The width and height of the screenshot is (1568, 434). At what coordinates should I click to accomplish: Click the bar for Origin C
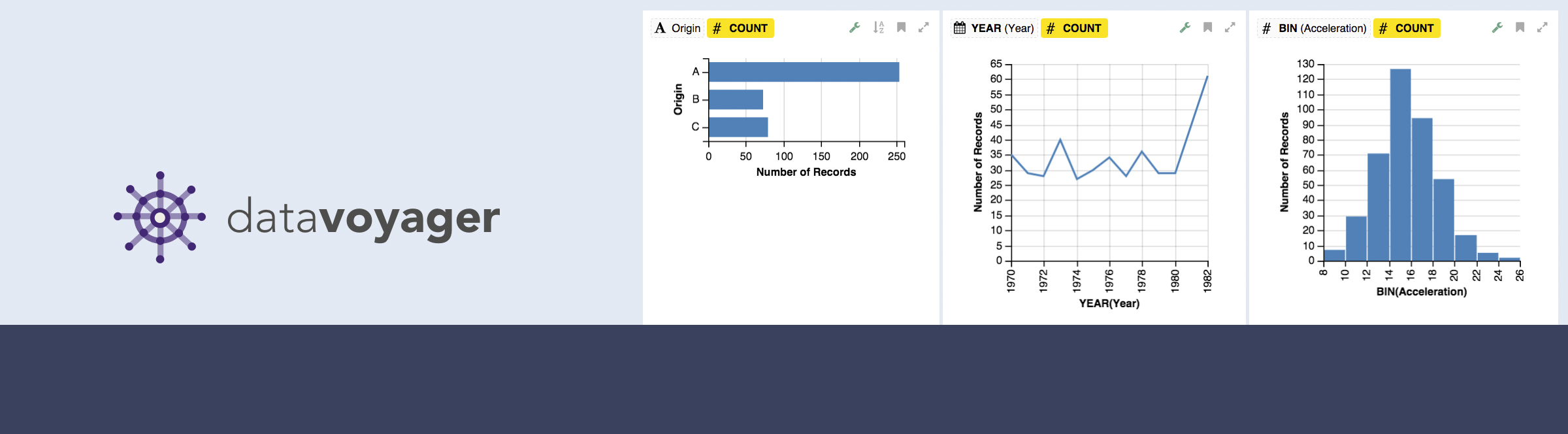[738, 127]
